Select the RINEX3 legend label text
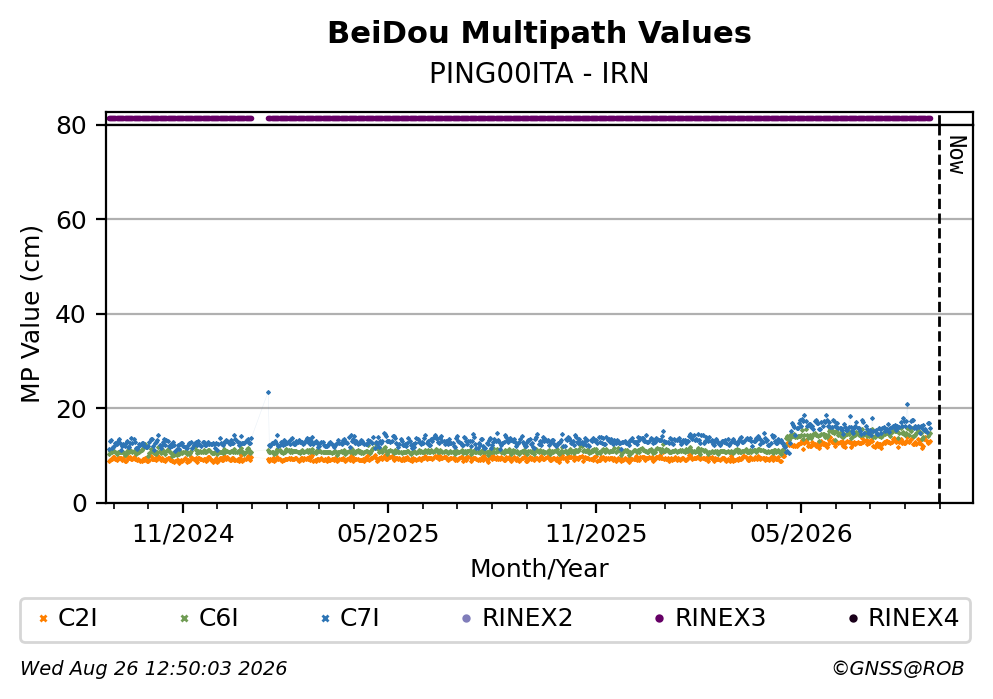The width and height of the screenshot is (993, 699). pyautogui.click(x=720, y=618)
